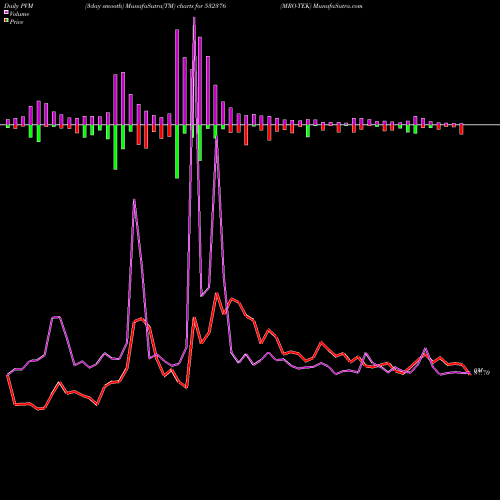
Task: Click the '(MRO-TEK) MunafaSutra.com' header text
Action: pyautogui.click(x=321, y=6)
